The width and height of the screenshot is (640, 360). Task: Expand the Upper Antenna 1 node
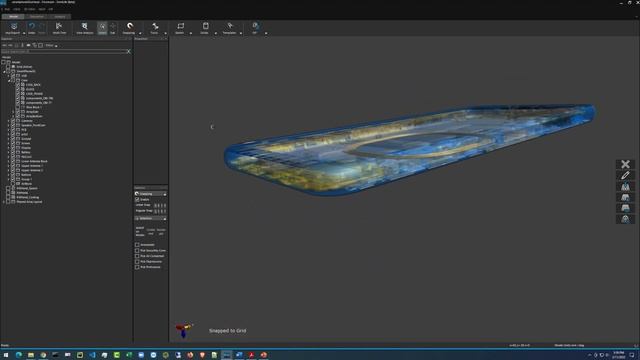(x=9, y=166)
